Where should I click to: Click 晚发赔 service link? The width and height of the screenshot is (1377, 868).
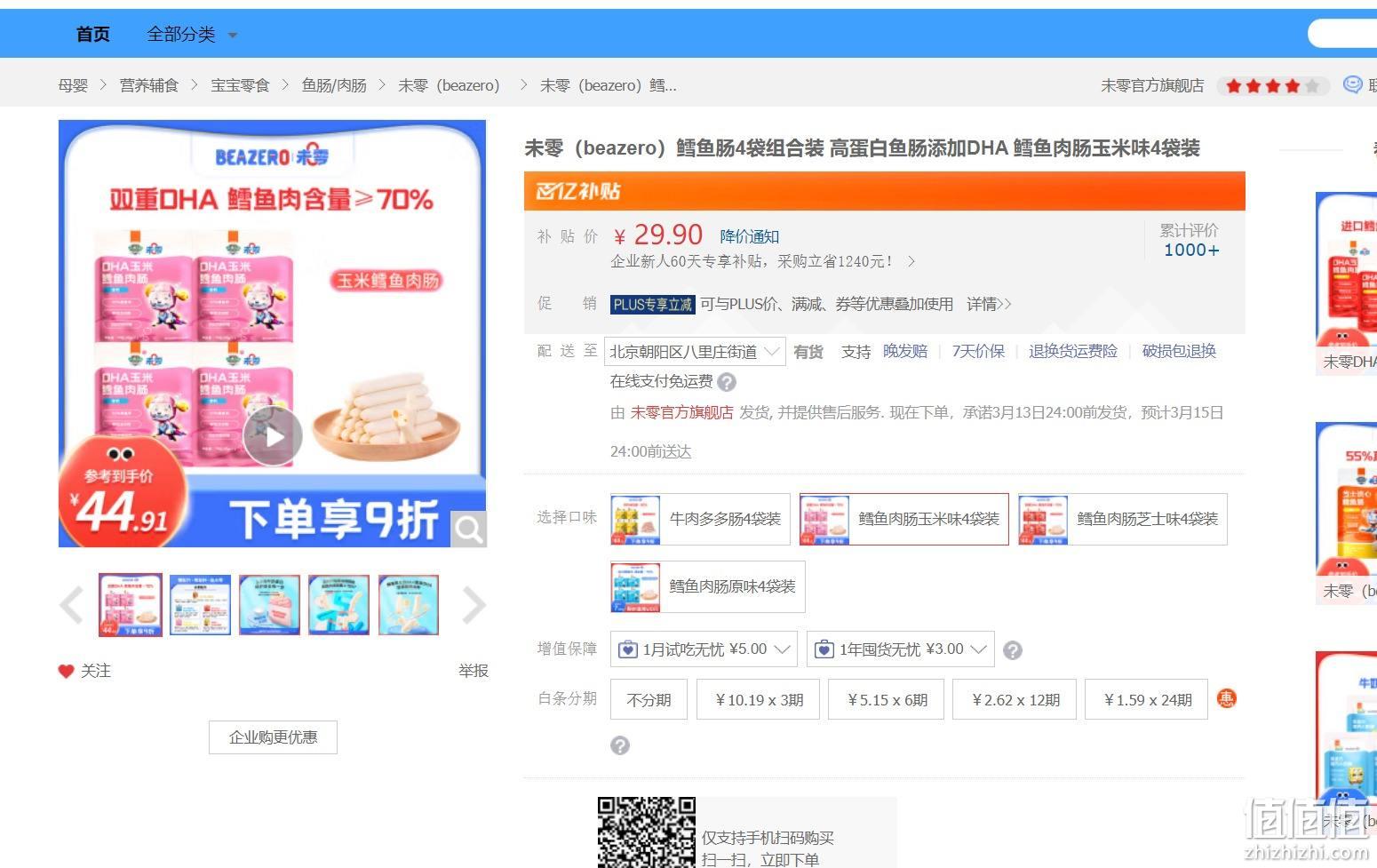905,351
